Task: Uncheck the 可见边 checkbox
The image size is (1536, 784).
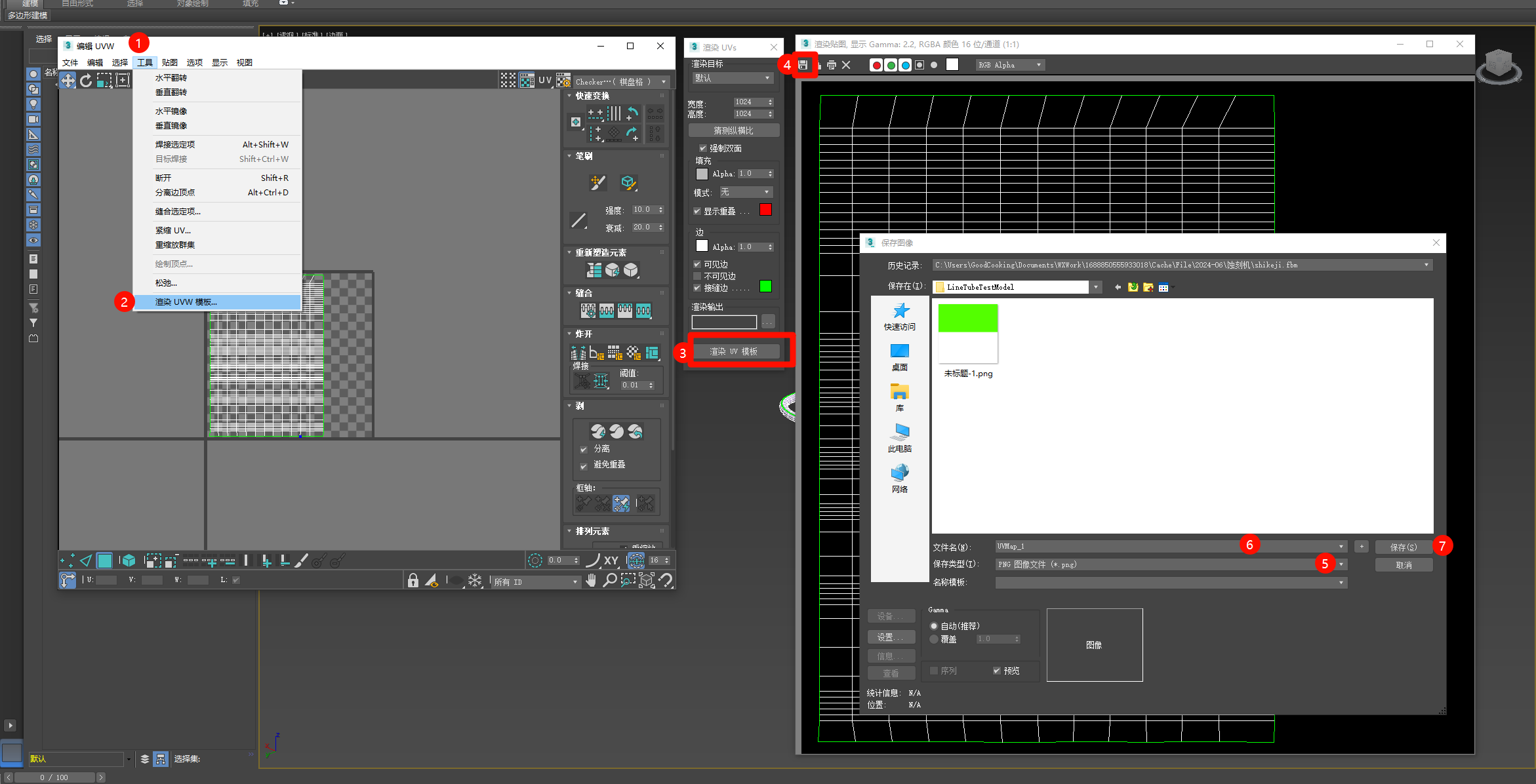Action: [697, 264]
